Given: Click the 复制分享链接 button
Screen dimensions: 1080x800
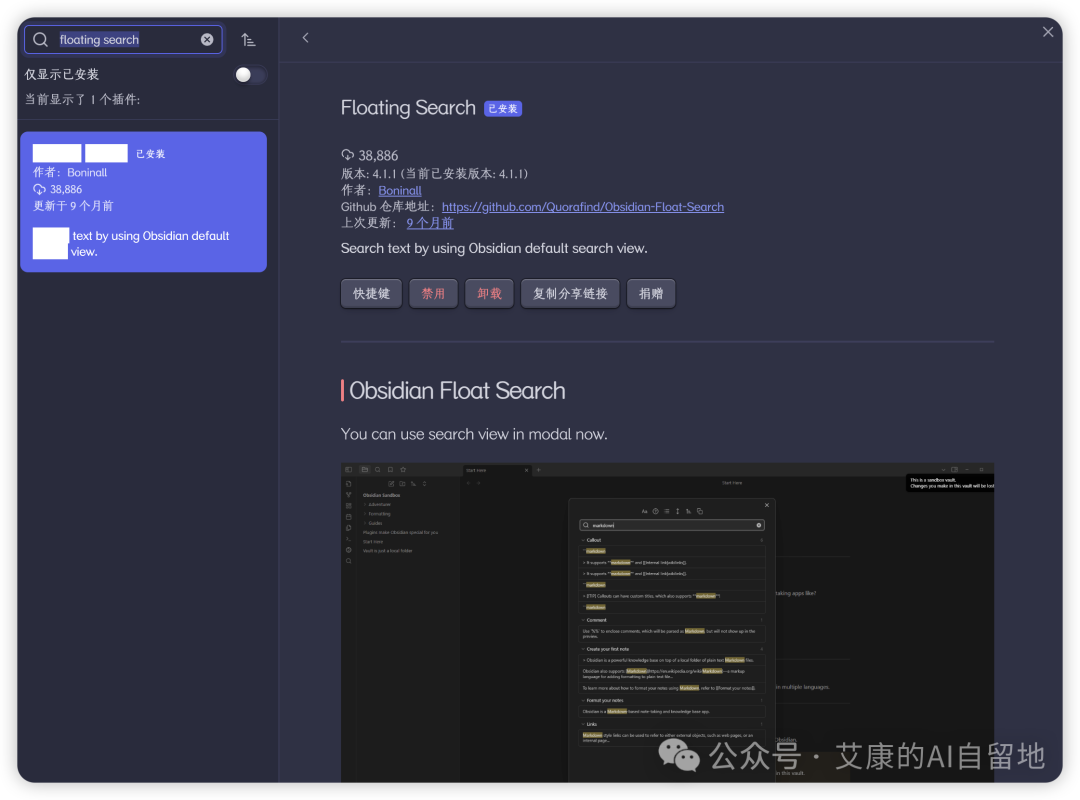Looking at the screenshot, I should pyautogui.click(x=570, y=294).
